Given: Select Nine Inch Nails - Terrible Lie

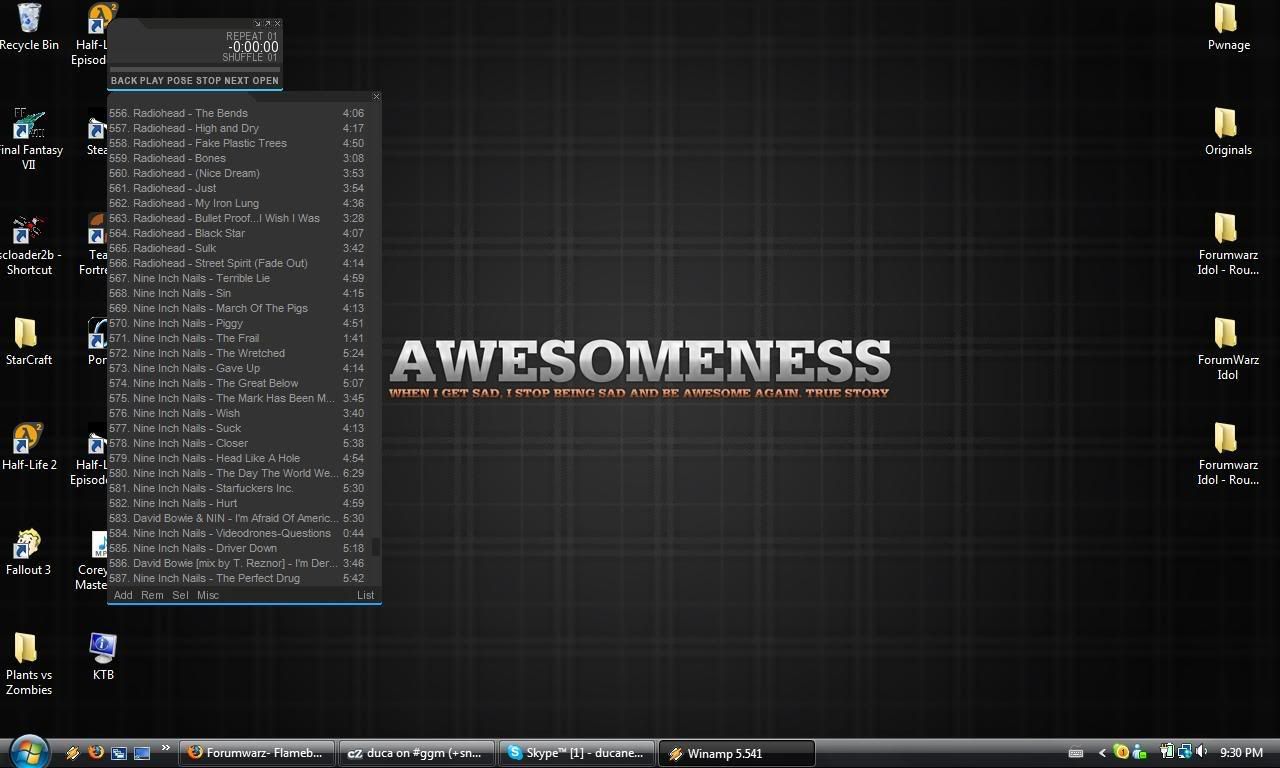Looking at the screenshot, I should pos(237,278).
